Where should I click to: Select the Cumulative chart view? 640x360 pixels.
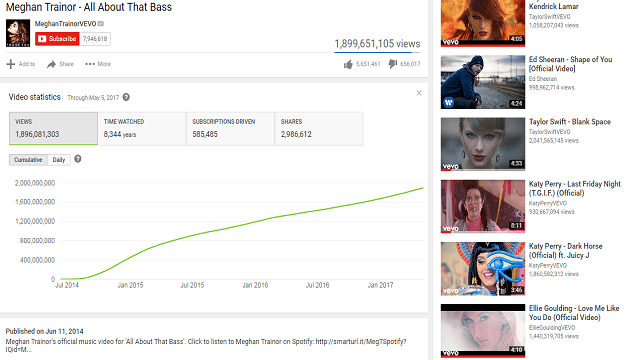[28, 160]
